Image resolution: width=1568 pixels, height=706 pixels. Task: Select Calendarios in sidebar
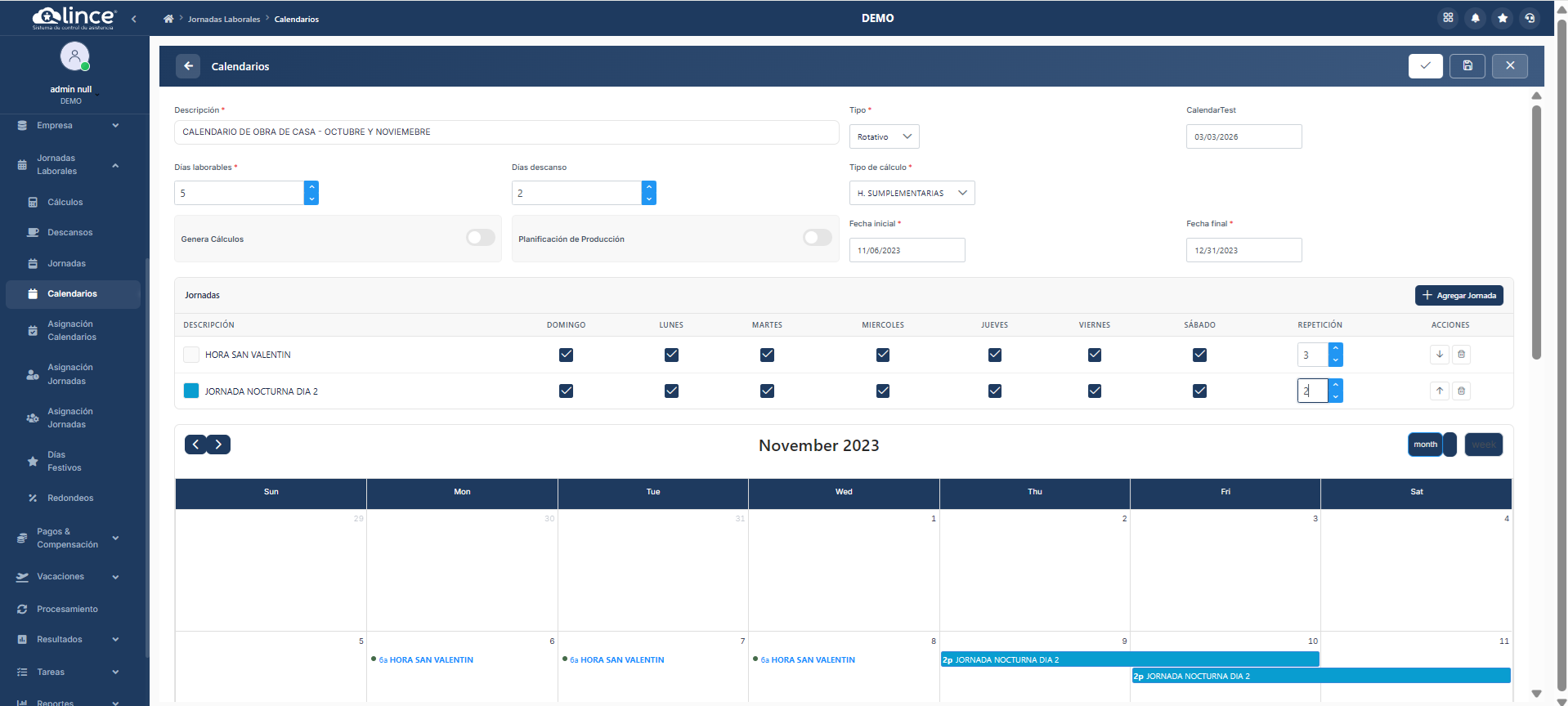(73, 294)
